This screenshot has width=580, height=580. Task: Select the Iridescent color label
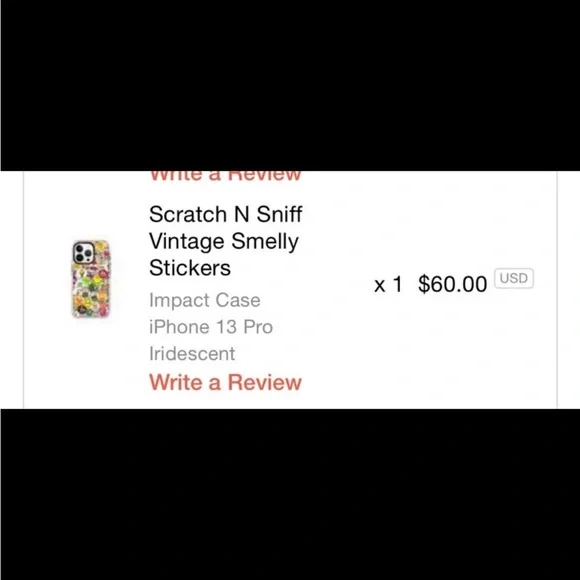pyautogui.click(x=192, y=354)
